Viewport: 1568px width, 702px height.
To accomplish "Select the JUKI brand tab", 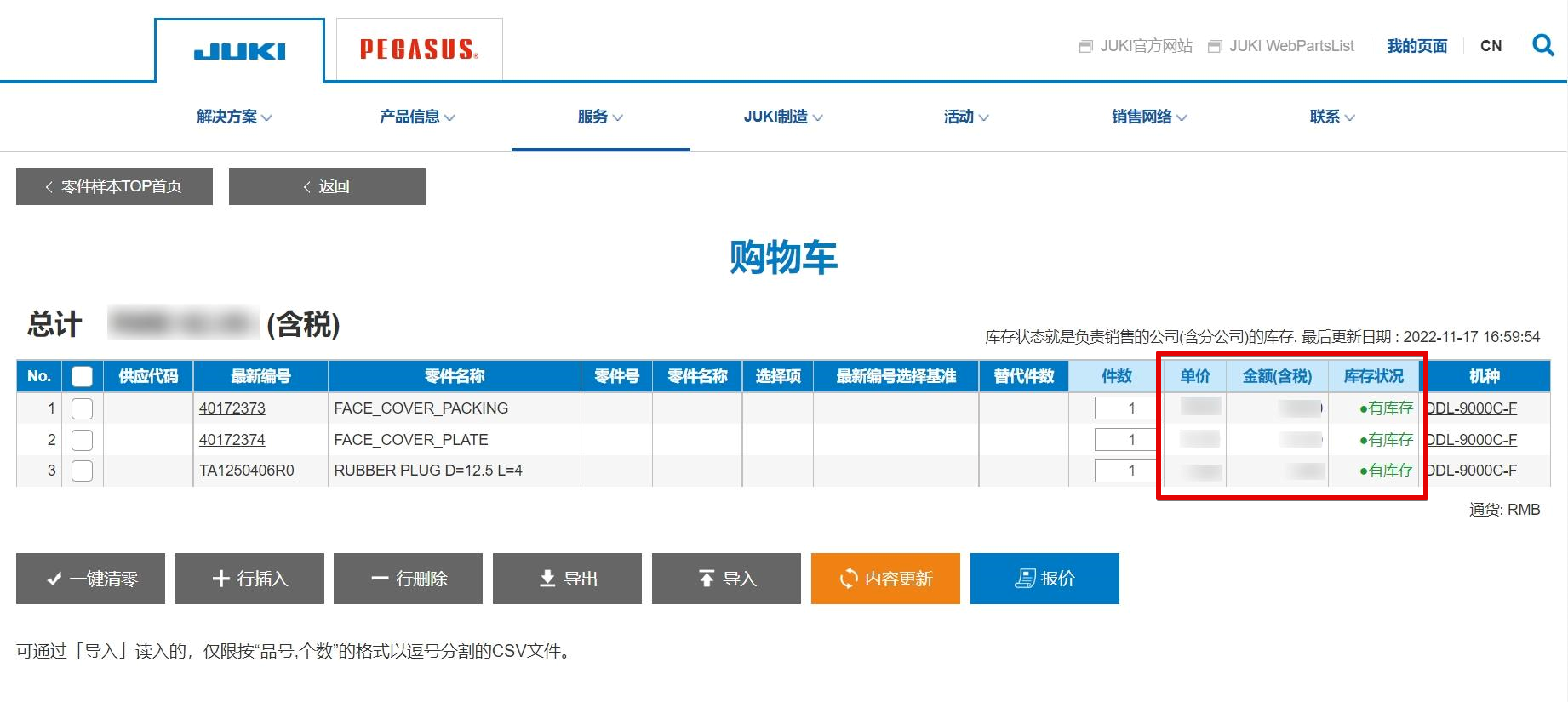I will (x=239, y=51).
